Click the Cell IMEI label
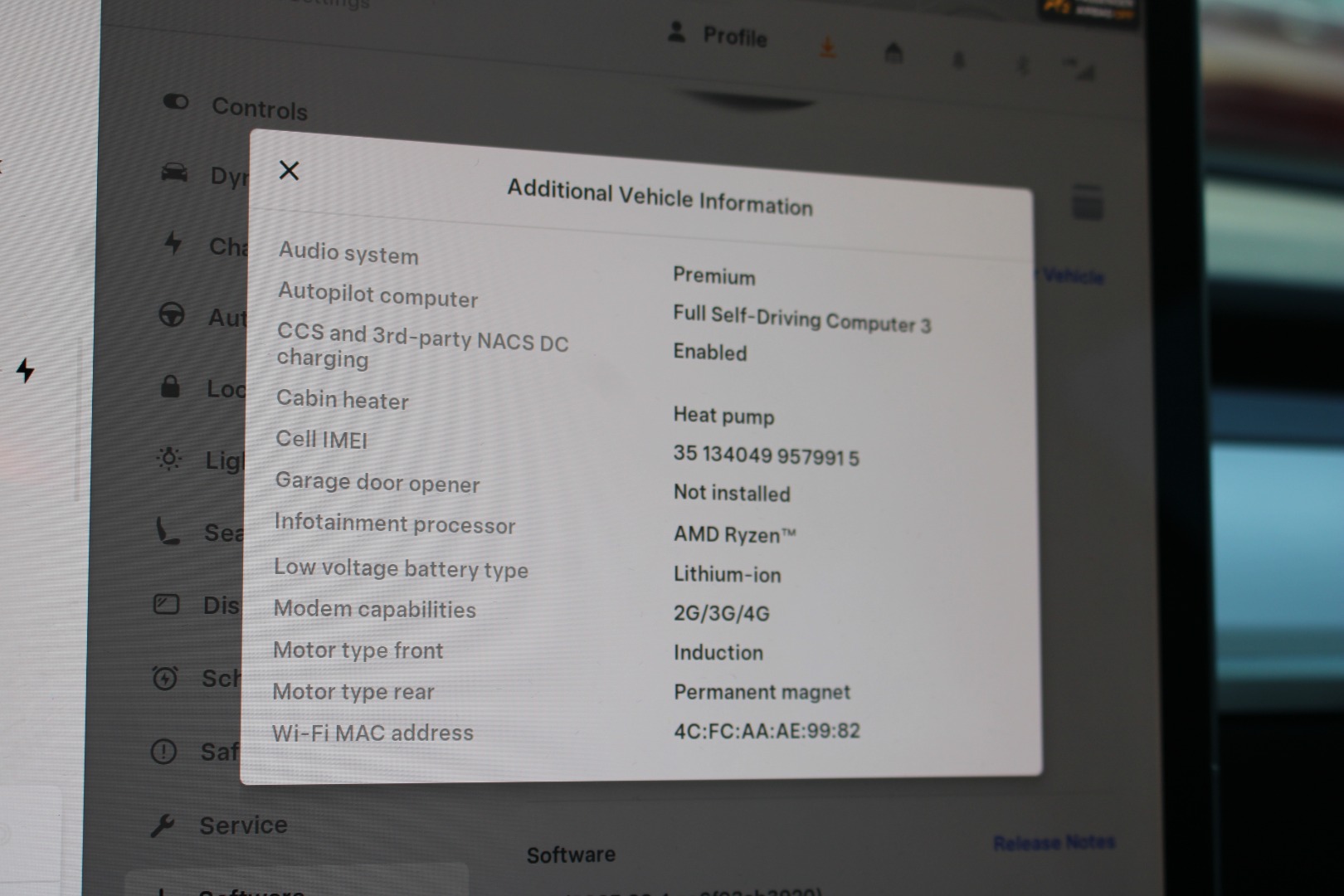The height and width of the screenshot is (896, 1344). 321,439
